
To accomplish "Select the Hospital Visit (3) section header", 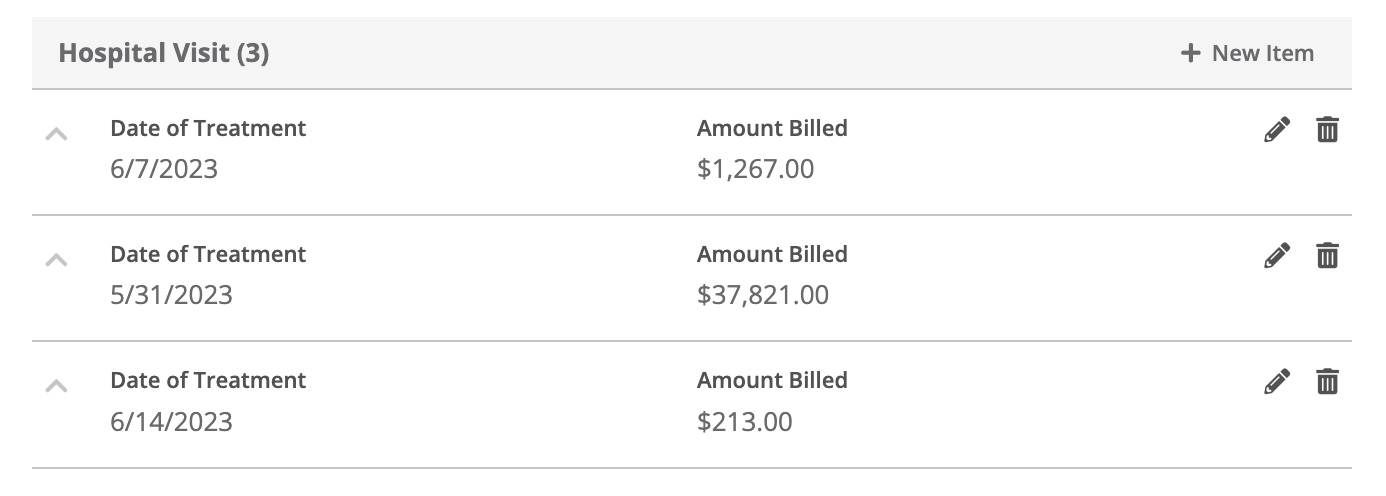I will (x=164, y=53).
